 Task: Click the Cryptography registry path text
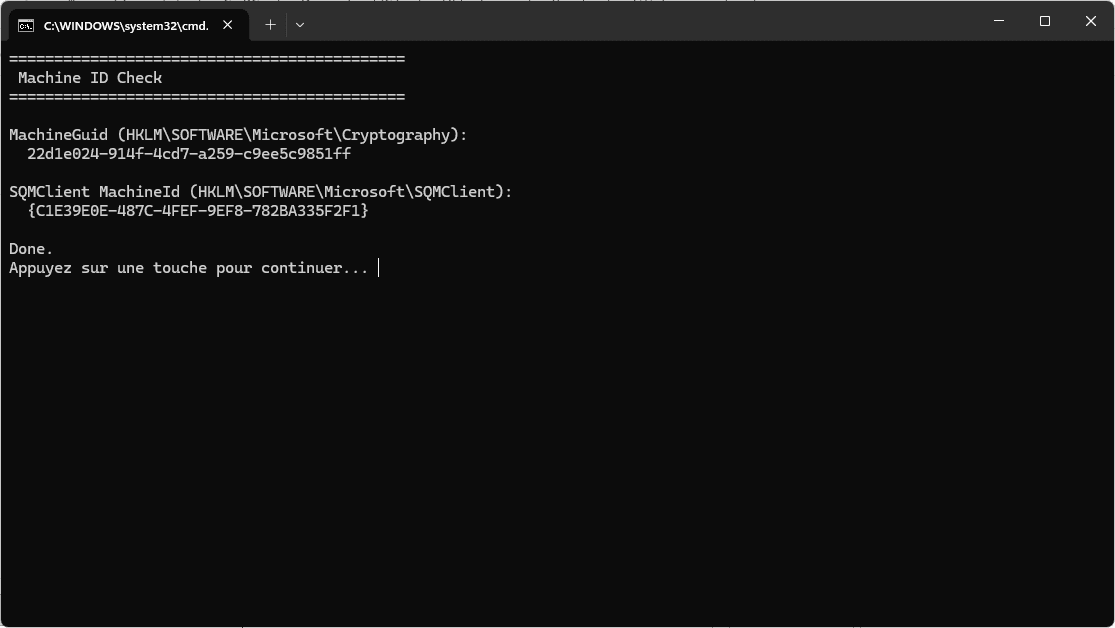coord(291,135)
